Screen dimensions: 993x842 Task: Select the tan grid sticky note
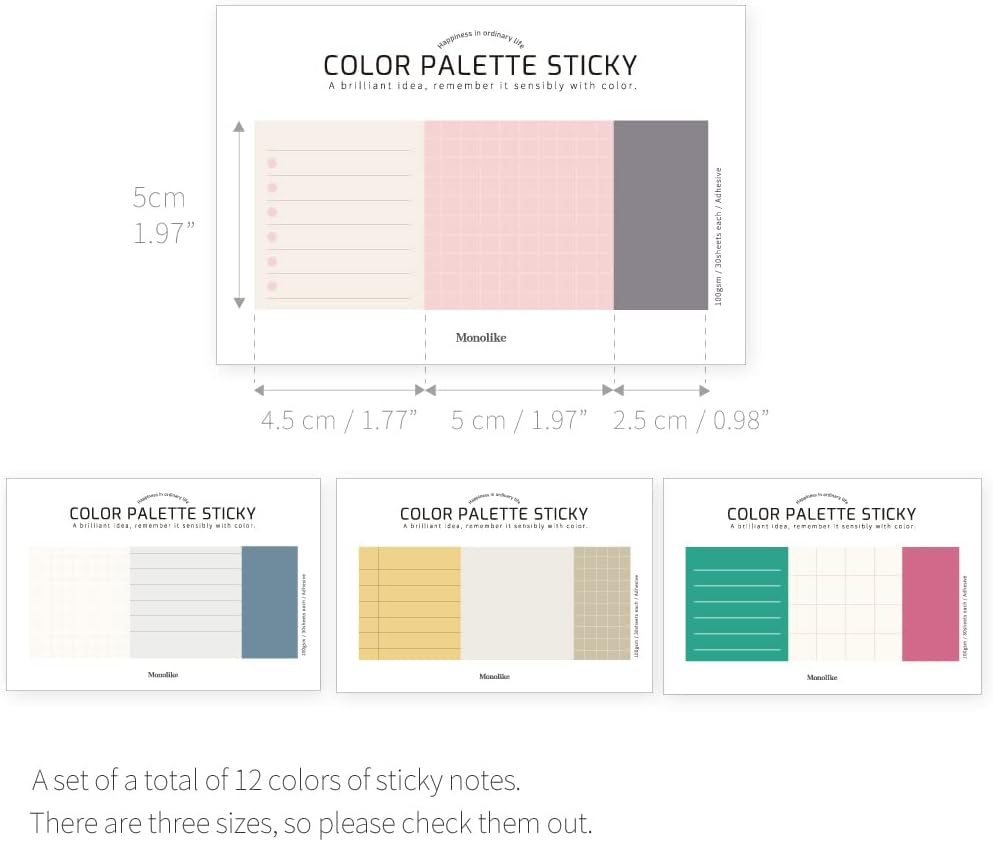(602, 603)
